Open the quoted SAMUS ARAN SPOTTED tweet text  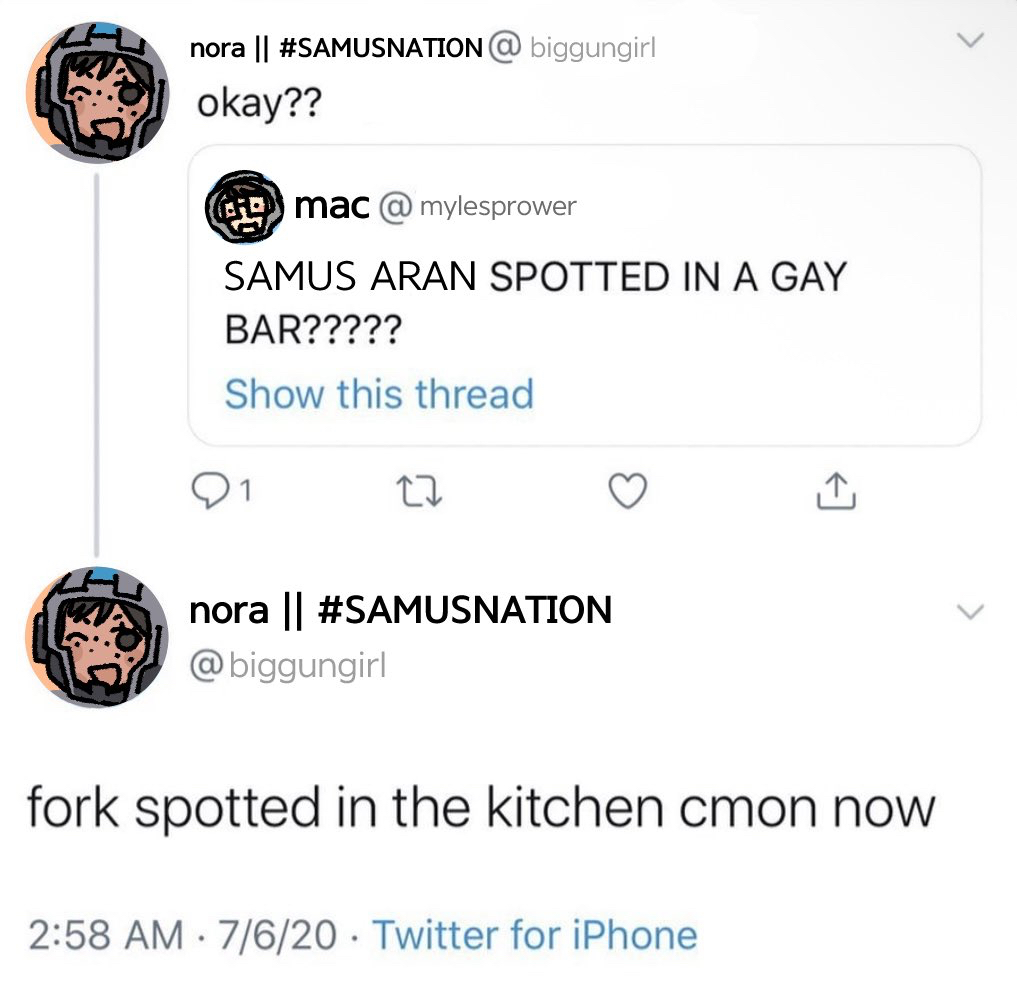(534, 302)
